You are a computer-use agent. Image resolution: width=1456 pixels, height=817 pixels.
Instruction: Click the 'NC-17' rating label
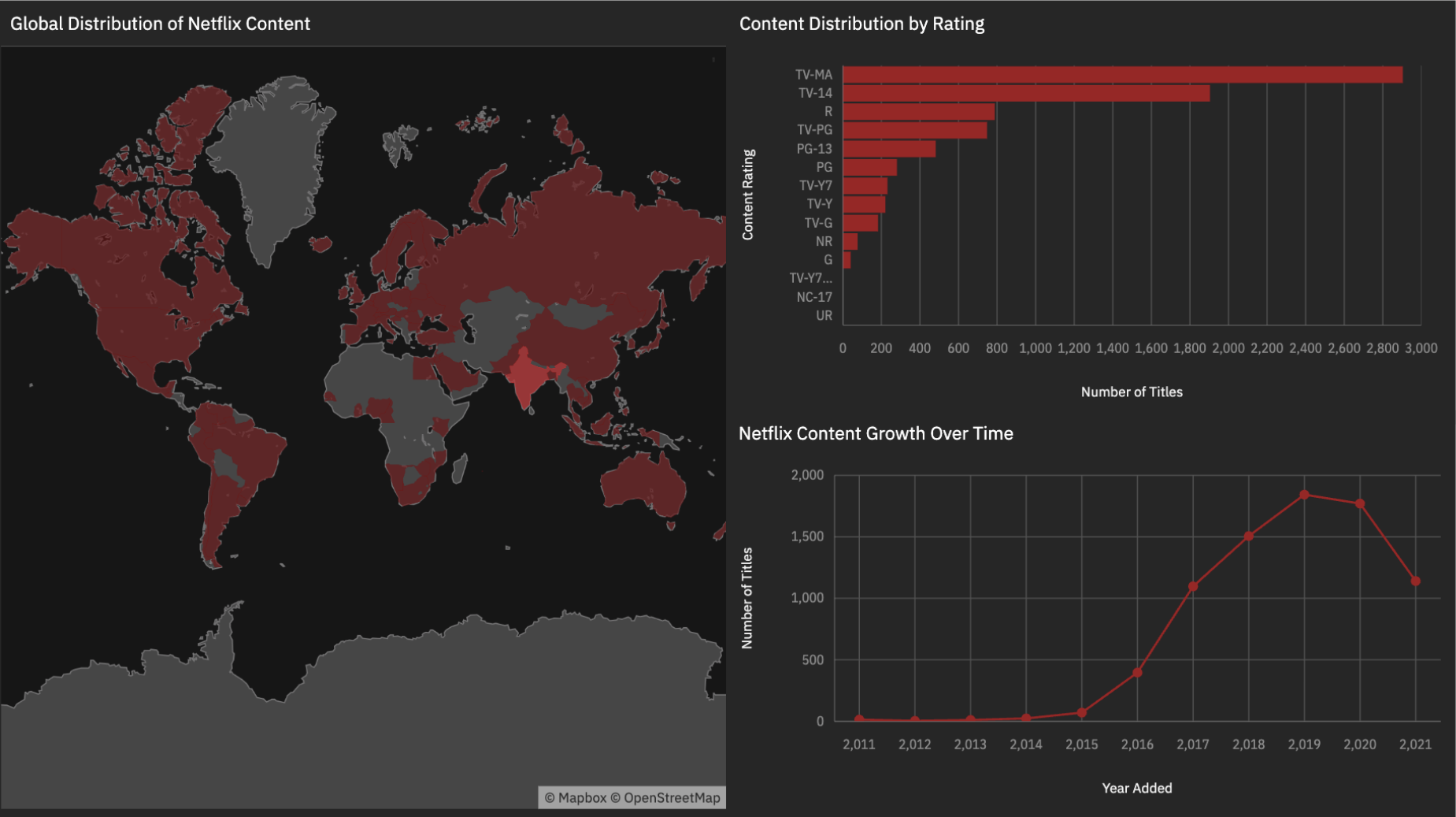tap(813, 297)
